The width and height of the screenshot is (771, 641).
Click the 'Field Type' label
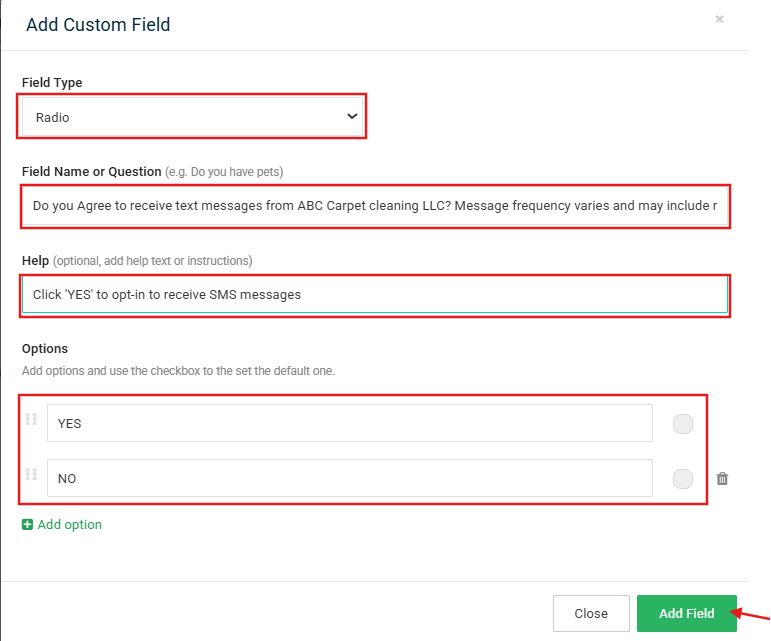coord(52,83)
